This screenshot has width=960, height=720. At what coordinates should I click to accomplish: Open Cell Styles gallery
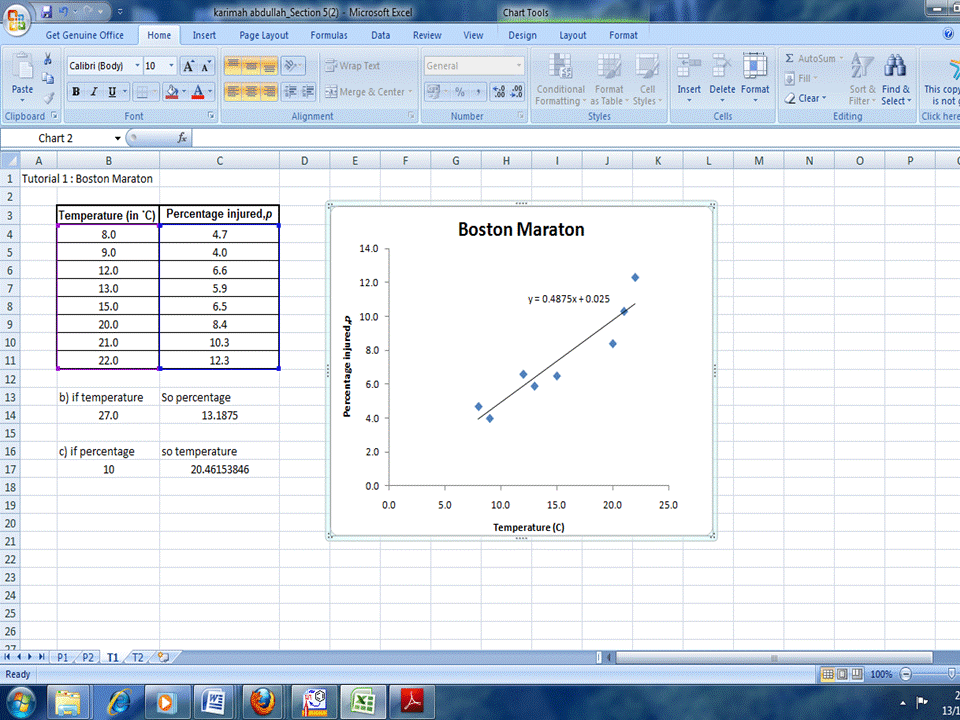647,80
